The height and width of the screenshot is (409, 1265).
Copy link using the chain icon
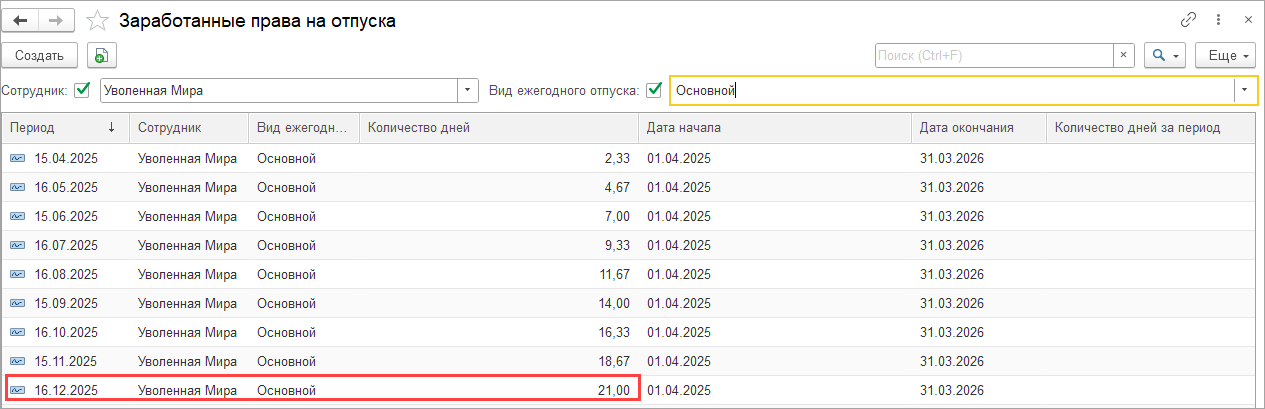(x=1189, y=20)
